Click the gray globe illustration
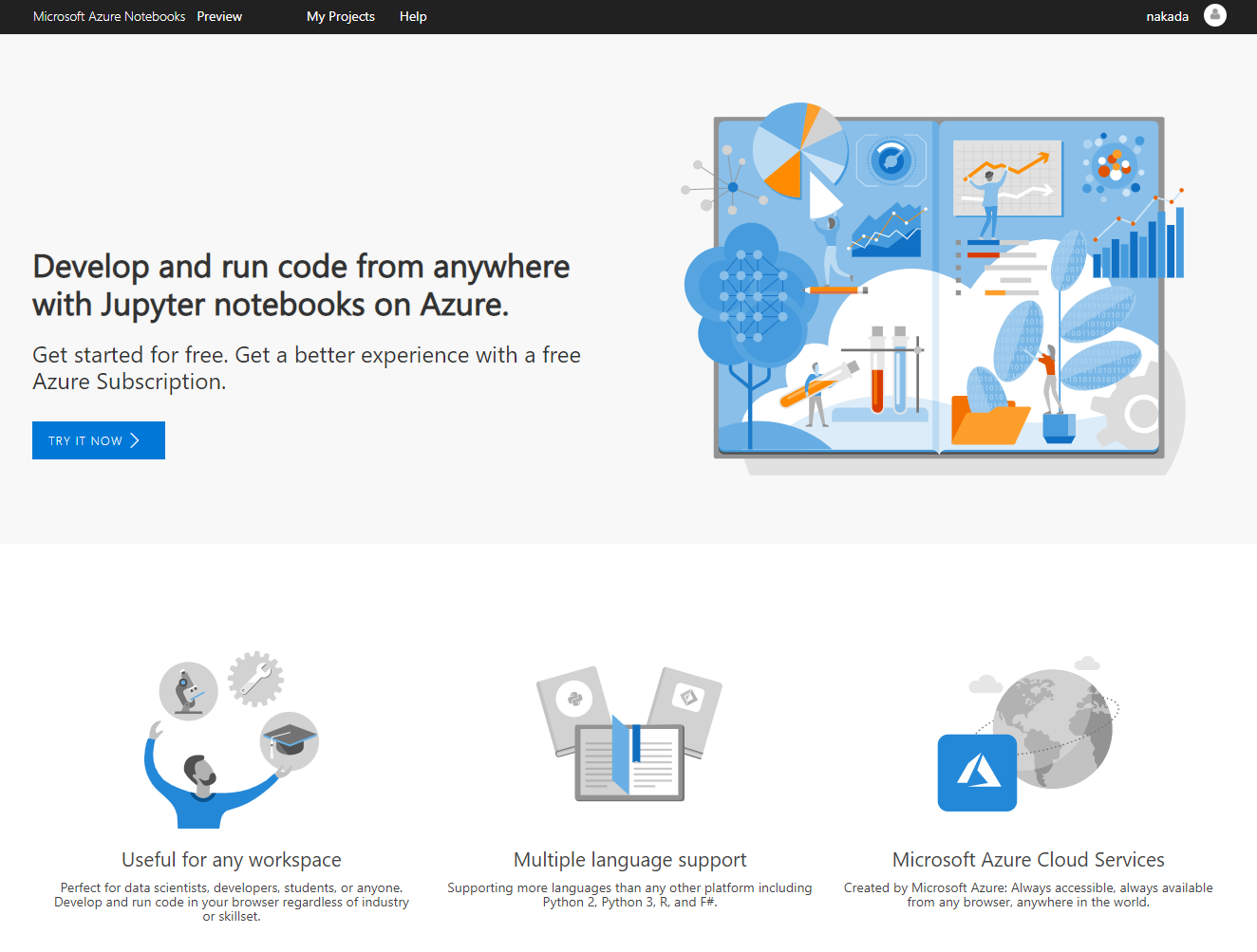 coord(1054,726)
